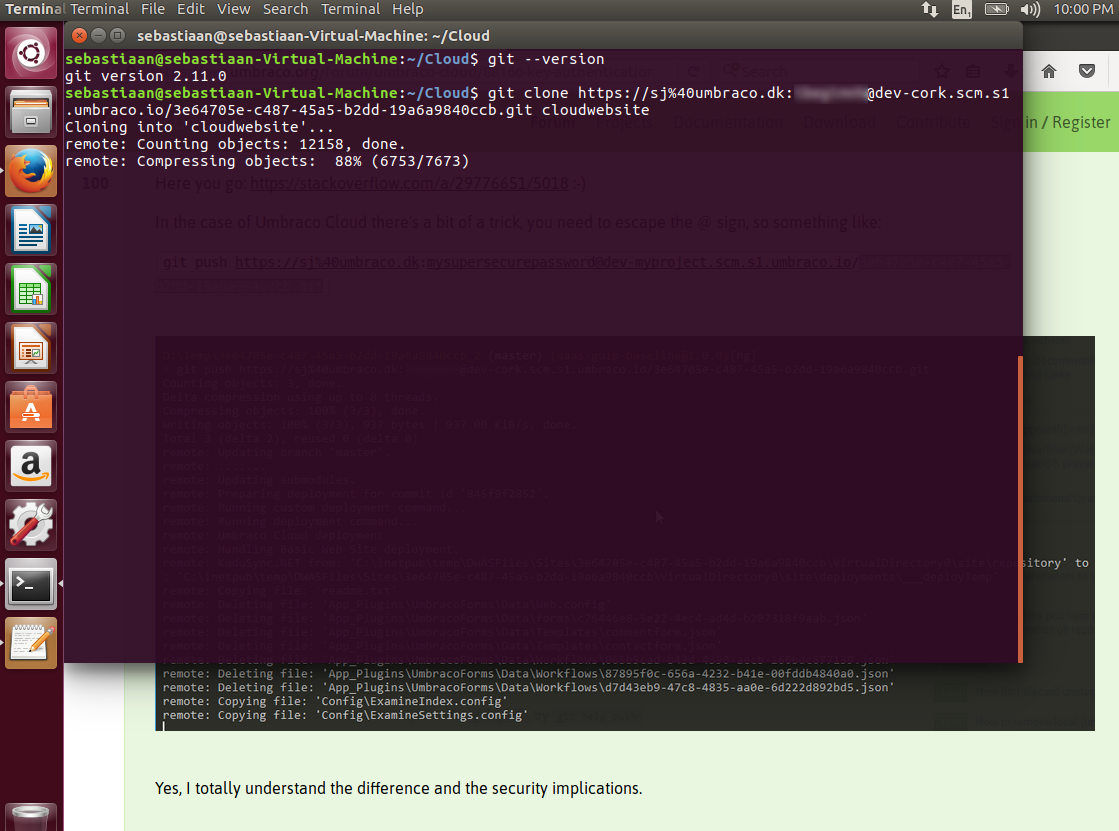Screen dimensions: 1119x831
Task: Open LibreOffice Writer from the launcher
Action: (x=31, y=231)
